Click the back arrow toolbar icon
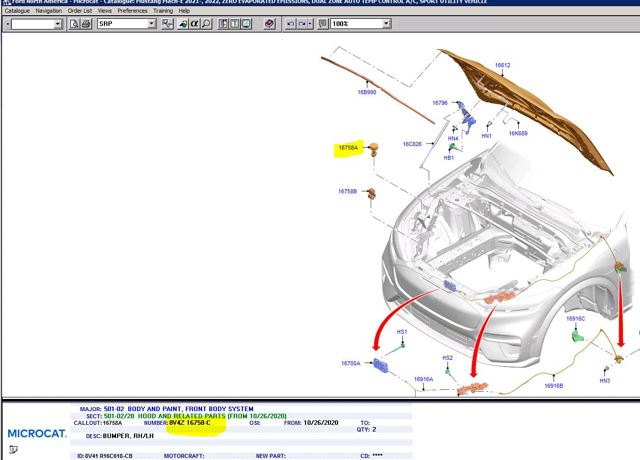The image size is (640, 460). (x=290, y=24)
